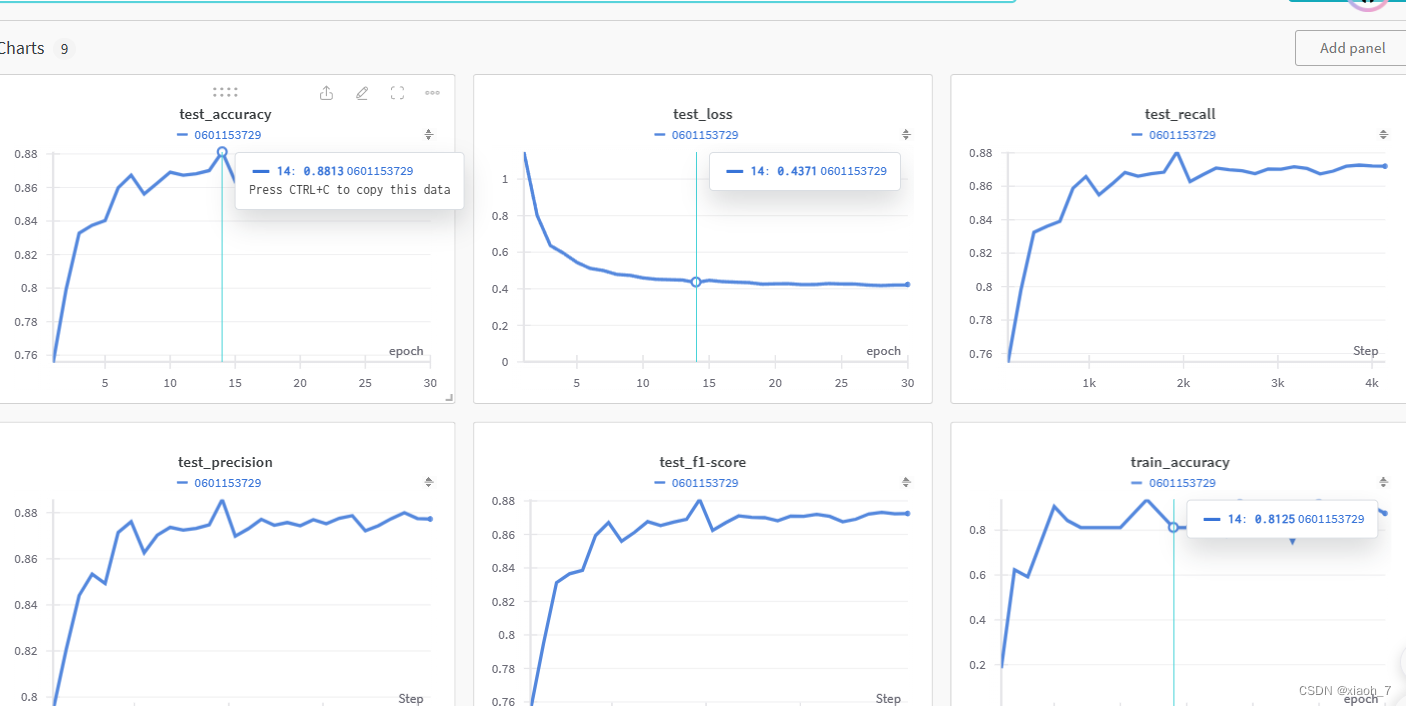Image resolution: width=1406 pixels, height=706 pixels.
Task: Toggle legend arrows in test_accuracy panel
Action: click(x=429, y=135)
